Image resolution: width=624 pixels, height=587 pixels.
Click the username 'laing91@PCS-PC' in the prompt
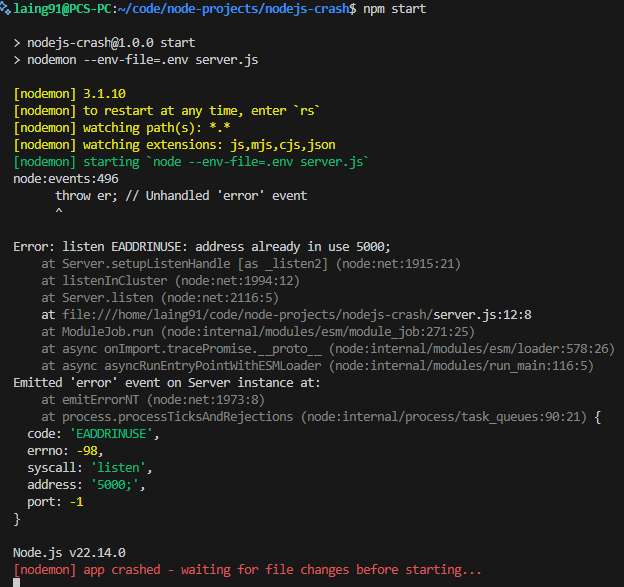pos(62,9)
